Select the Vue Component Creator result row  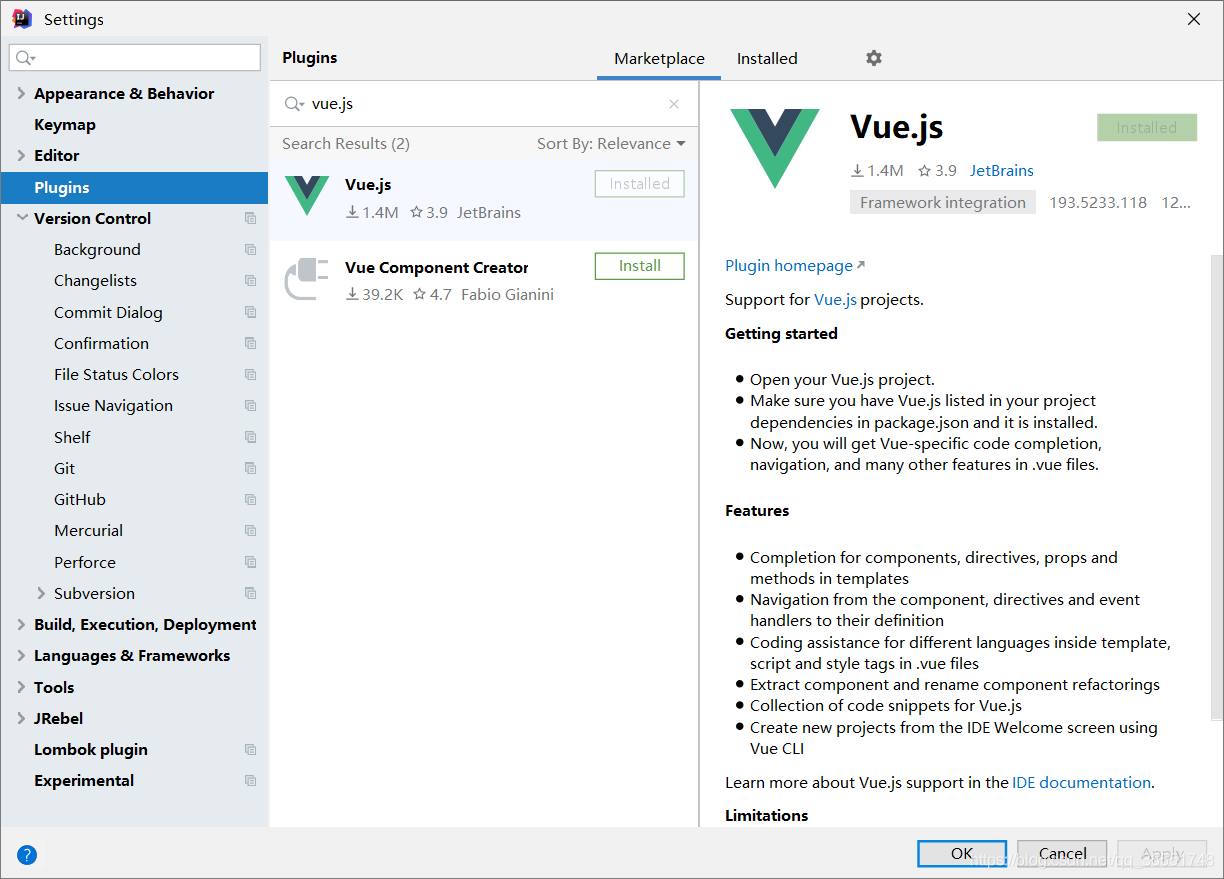pyautogui.click(x=484, y=279)
